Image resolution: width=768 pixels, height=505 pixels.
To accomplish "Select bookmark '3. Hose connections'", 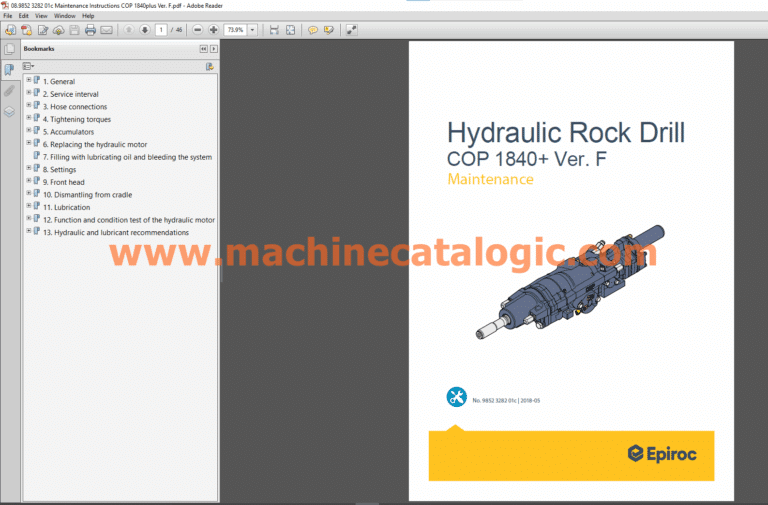I will click(x=75, y=107).
